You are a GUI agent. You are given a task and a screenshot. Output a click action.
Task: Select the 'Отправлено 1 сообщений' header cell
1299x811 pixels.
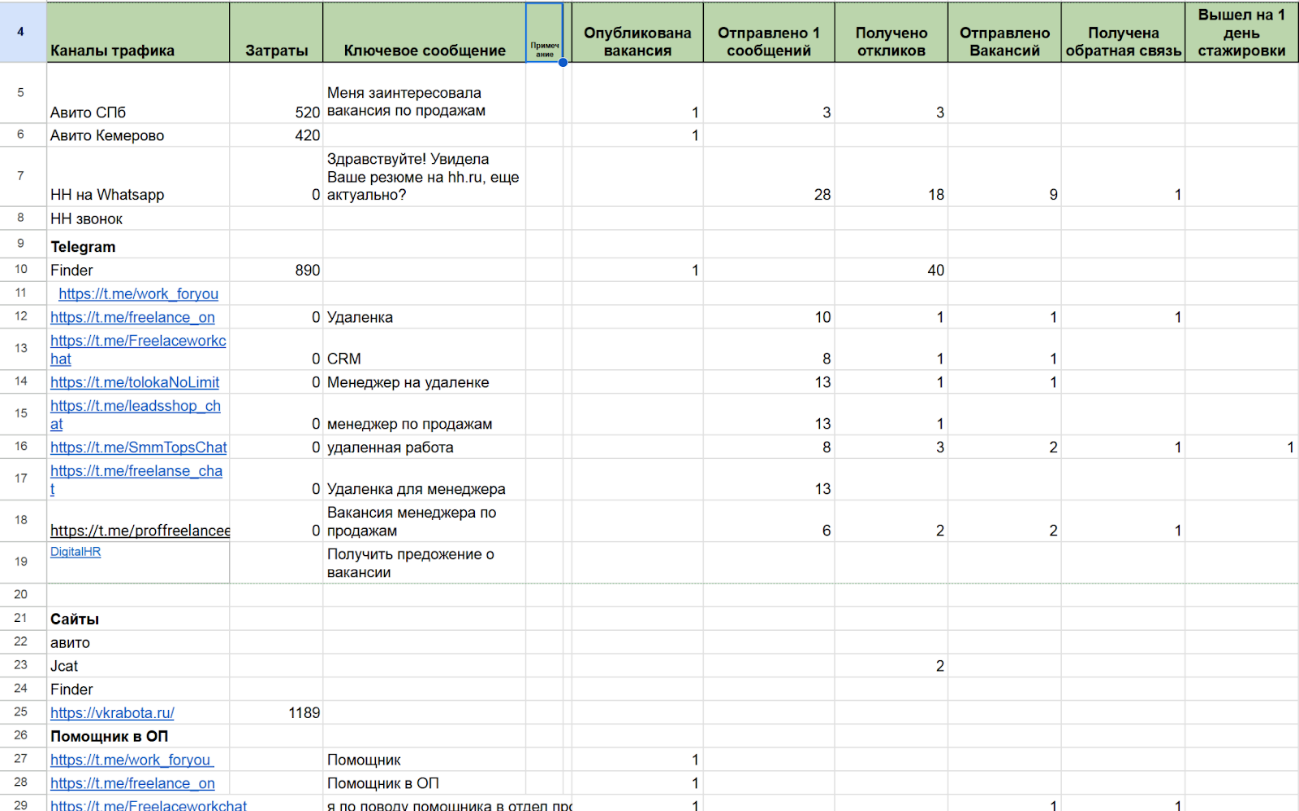(x=769, y=32)
